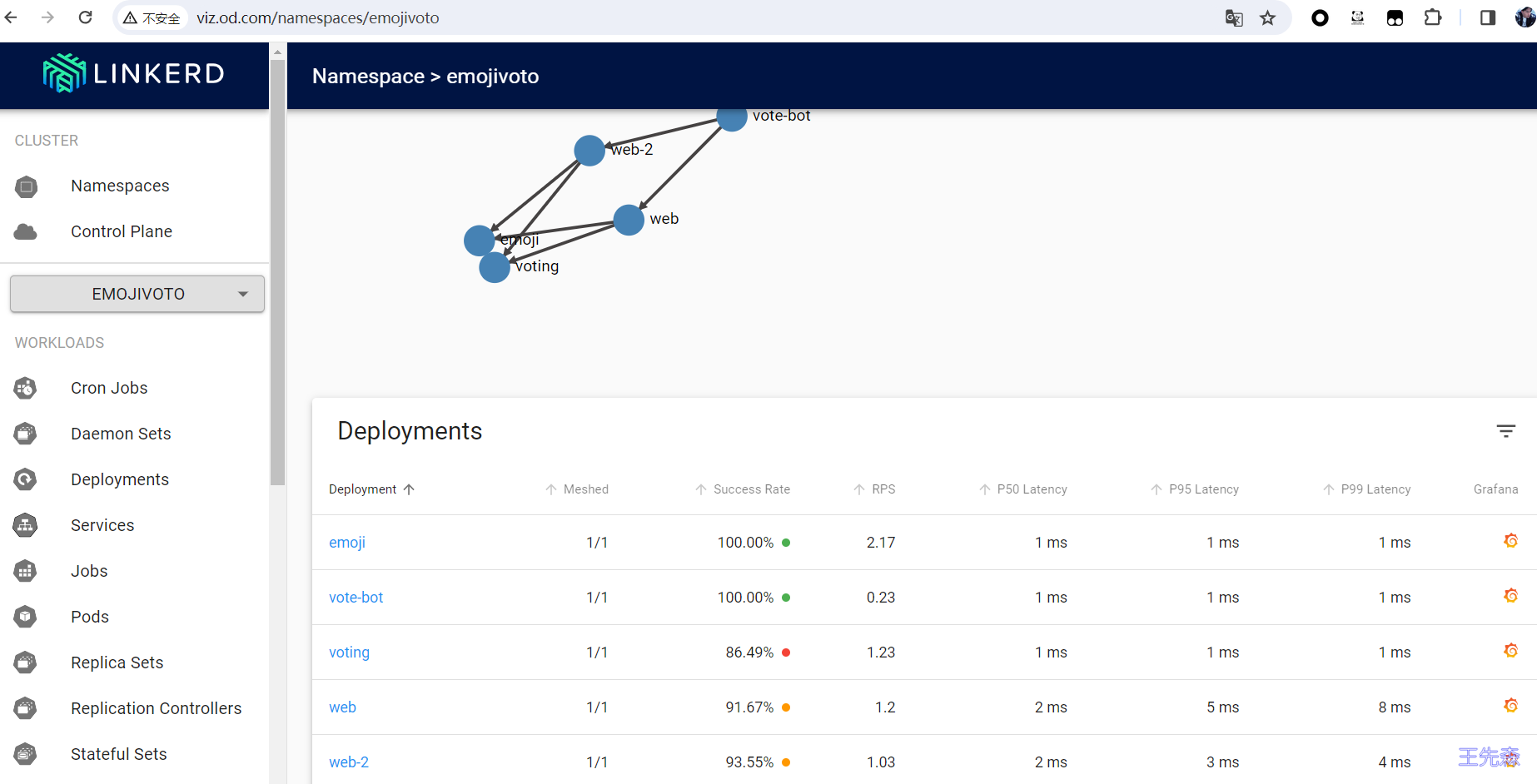Open Namespaces in the sidebar
1537x784 pixels.
click(x=120, y=186)
